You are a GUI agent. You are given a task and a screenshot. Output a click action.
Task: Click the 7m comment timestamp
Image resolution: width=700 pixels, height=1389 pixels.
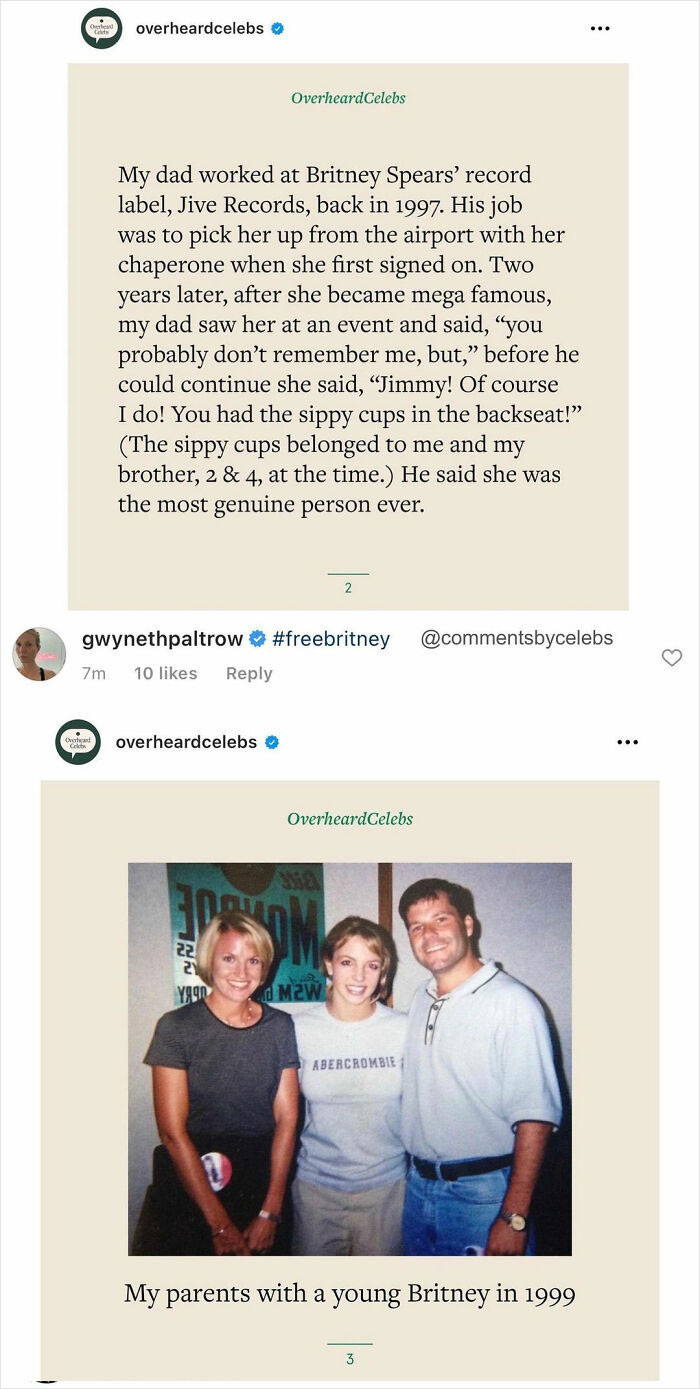[x=93, y=674]
